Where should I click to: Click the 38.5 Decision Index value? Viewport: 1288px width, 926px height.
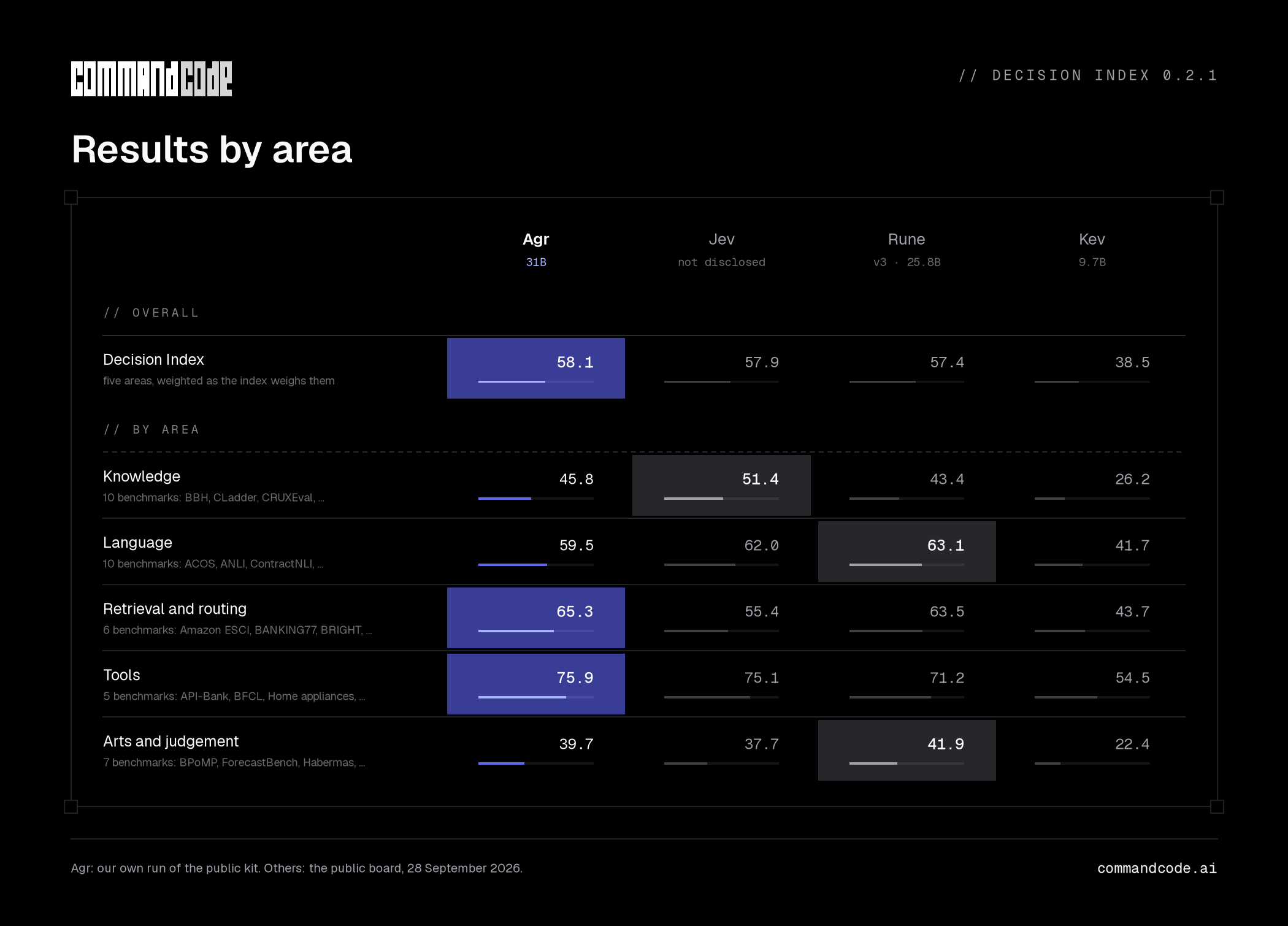coord(1132,362)
